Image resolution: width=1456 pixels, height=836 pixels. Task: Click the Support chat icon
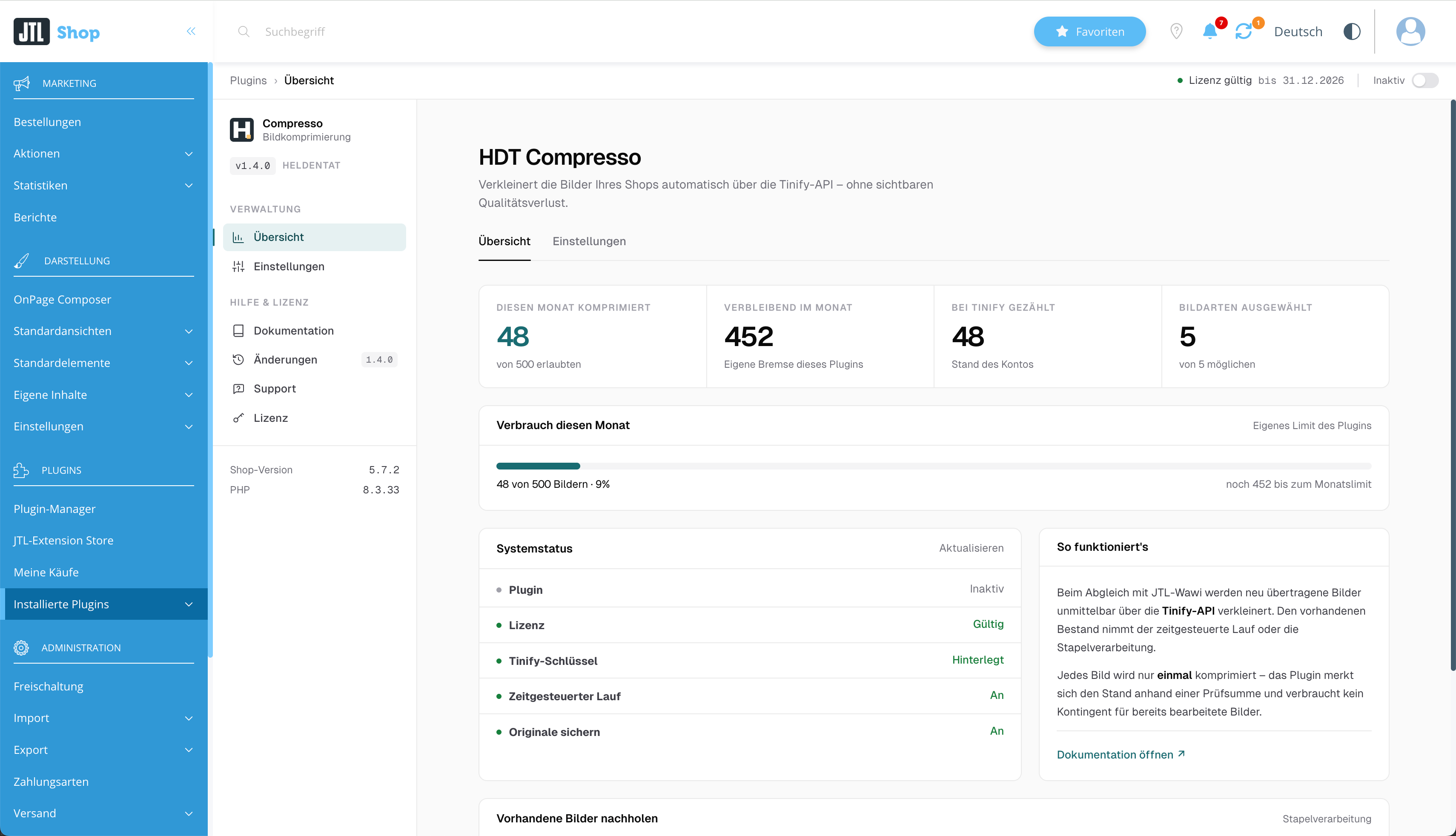(x=238, y=389)
